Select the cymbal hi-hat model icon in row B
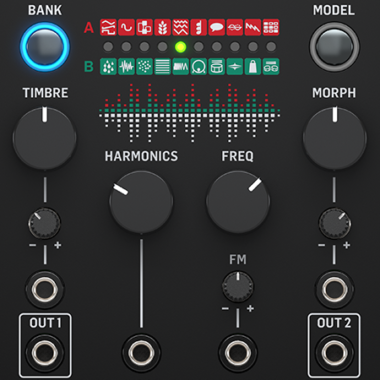Screen dimensions: 380x380 [x=235, y=66]
